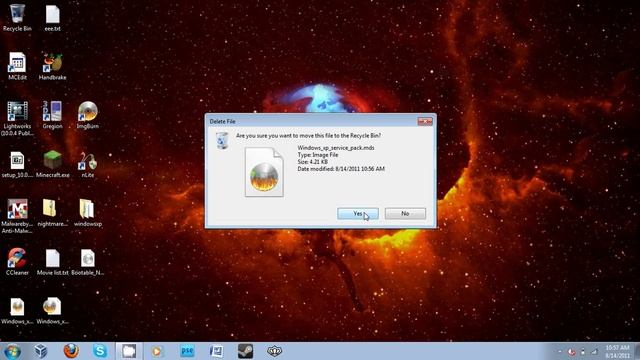The width and height of the screenshot is (640, 360).
Task: Select the Handbrake desktop shortcut
Action: (x=52, y=66)
